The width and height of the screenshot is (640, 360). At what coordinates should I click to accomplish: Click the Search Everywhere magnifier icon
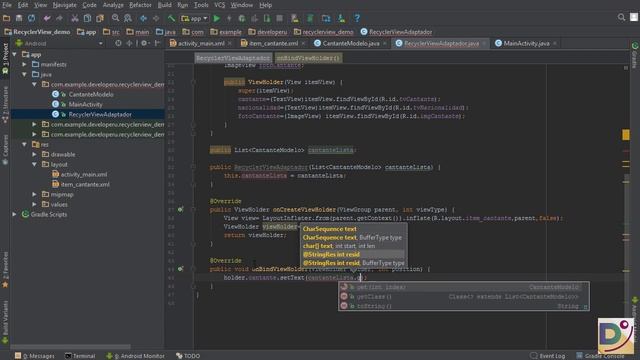[621, 17]
